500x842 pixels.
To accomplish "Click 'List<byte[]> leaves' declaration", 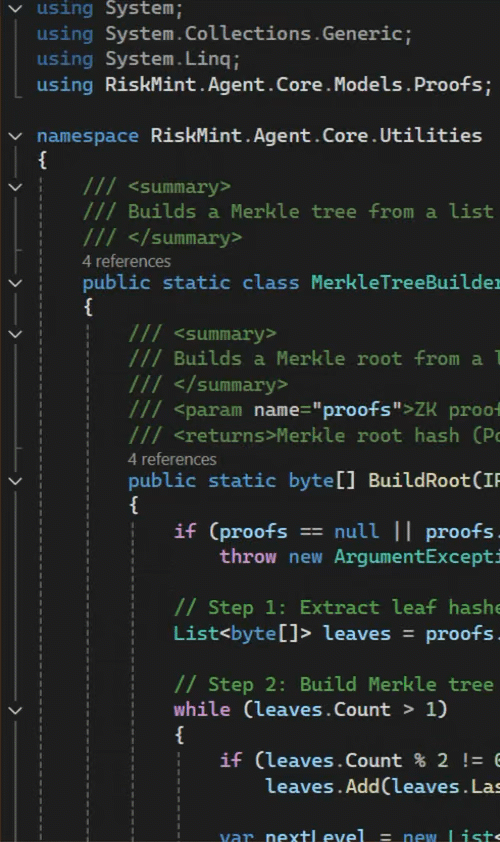I will pos(282,634).
